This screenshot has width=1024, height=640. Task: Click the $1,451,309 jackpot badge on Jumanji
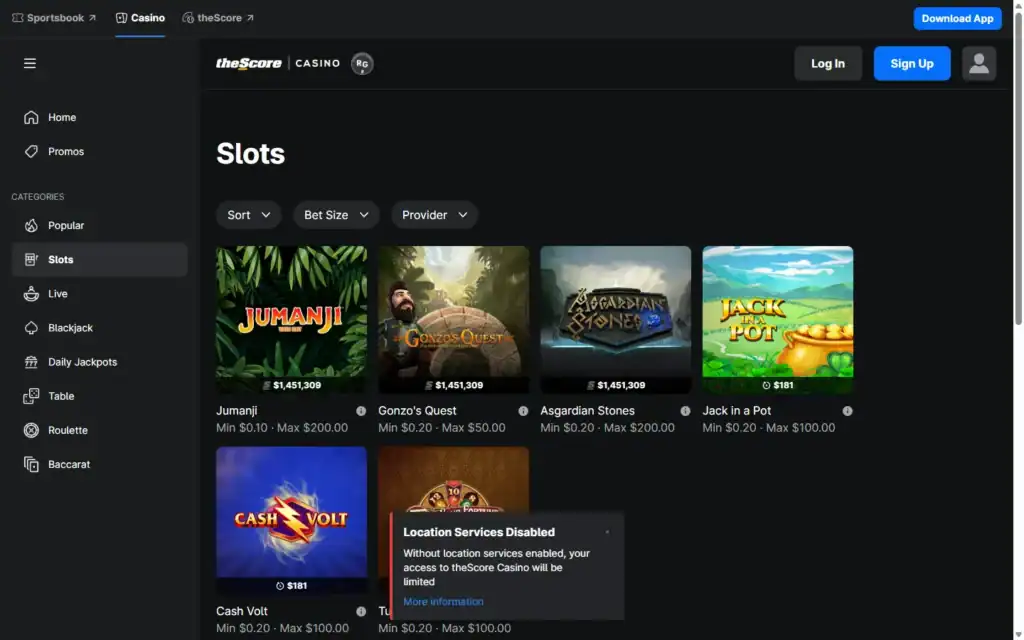[x=291, y=385]
